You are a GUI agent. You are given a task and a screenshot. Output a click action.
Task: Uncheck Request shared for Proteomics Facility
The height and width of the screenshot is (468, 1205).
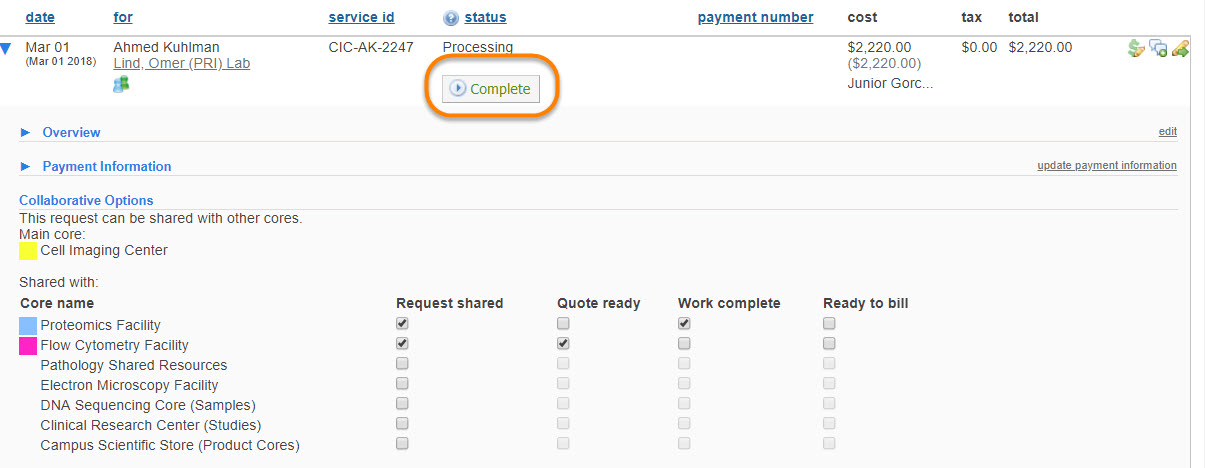[402, 324]
